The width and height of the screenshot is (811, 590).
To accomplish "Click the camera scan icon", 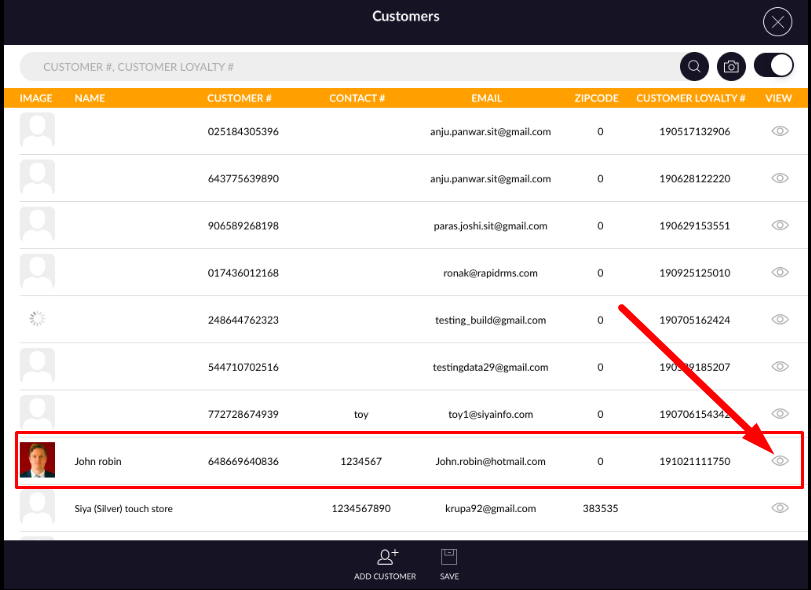I will tap(732, 67).
